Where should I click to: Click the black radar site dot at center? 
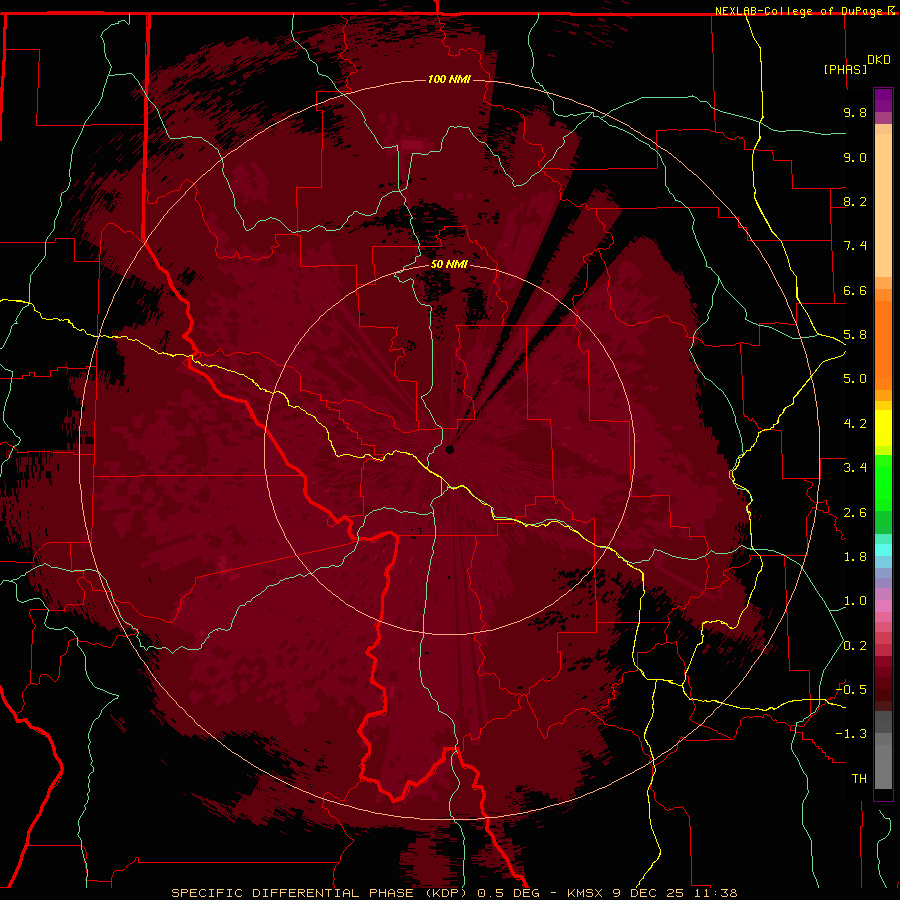coord(450,449)
